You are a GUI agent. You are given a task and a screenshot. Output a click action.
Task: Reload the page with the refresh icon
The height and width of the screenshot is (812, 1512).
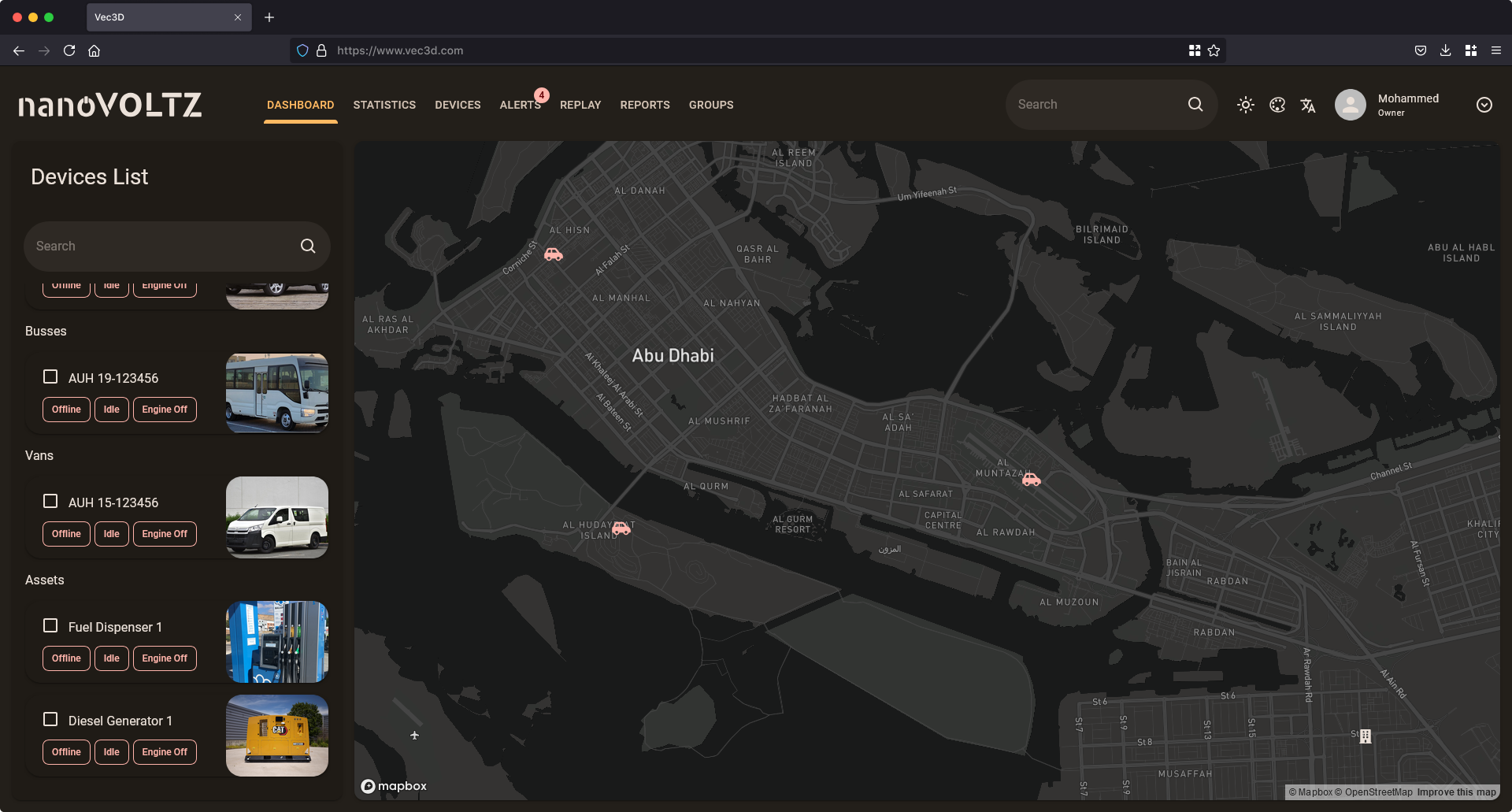[69, 50]
